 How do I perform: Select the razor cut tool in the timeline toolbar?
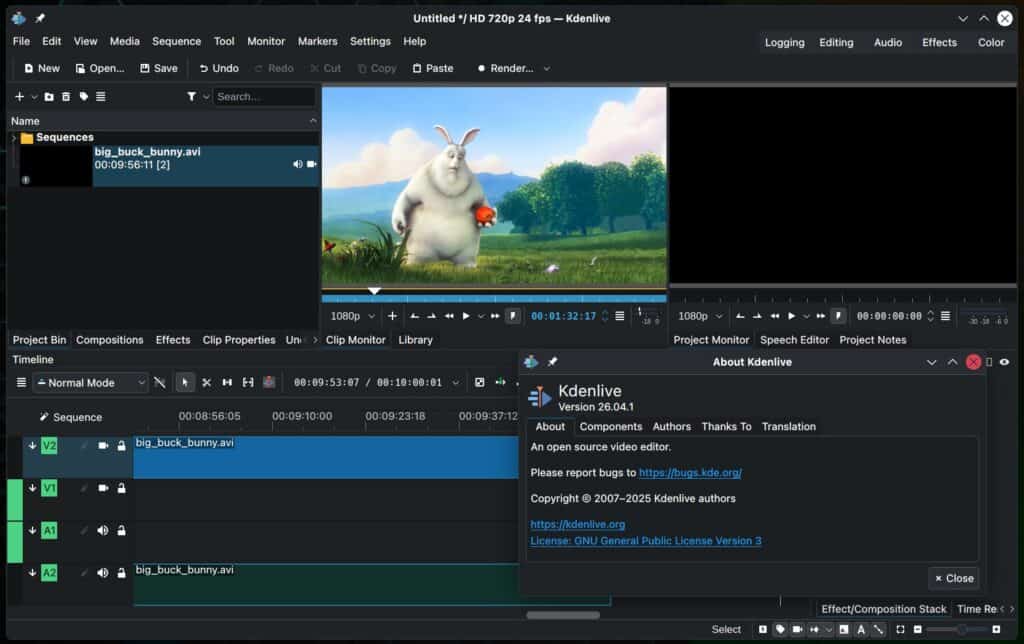[206, 383]
